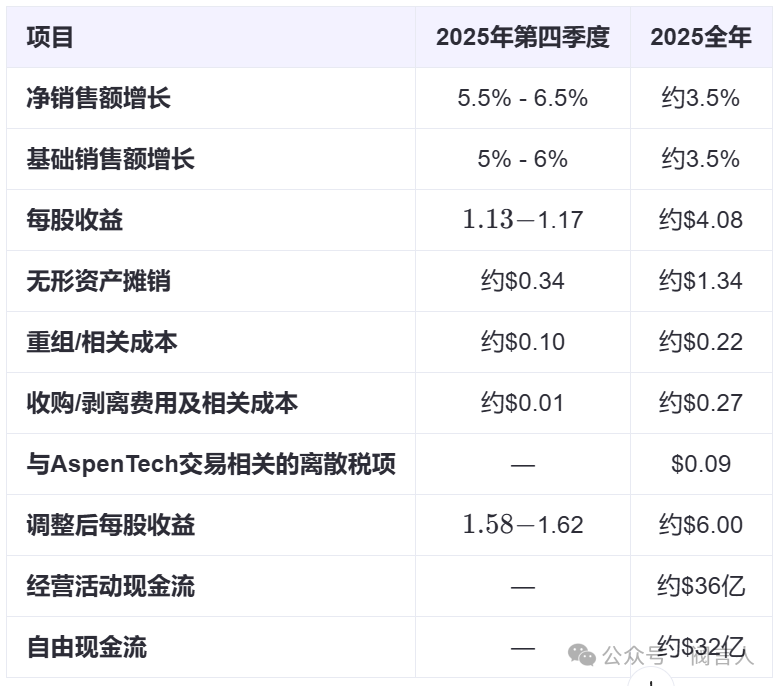779x686 pixels.
Task: Click the 经营活动现金流 row label
Action: (x=111, y=586)
